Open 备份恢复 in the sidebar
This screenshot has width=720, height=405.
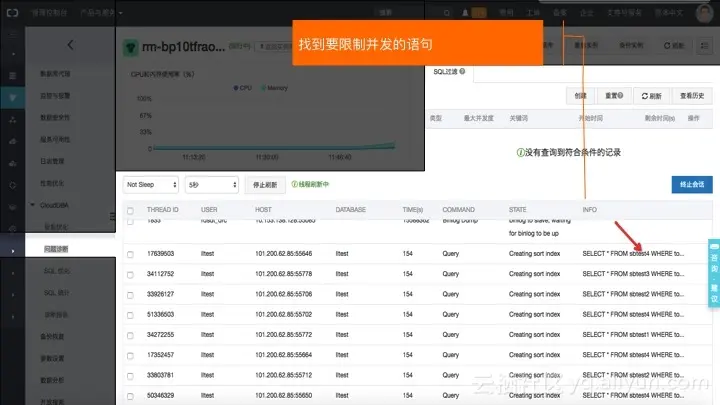(52, 336)
